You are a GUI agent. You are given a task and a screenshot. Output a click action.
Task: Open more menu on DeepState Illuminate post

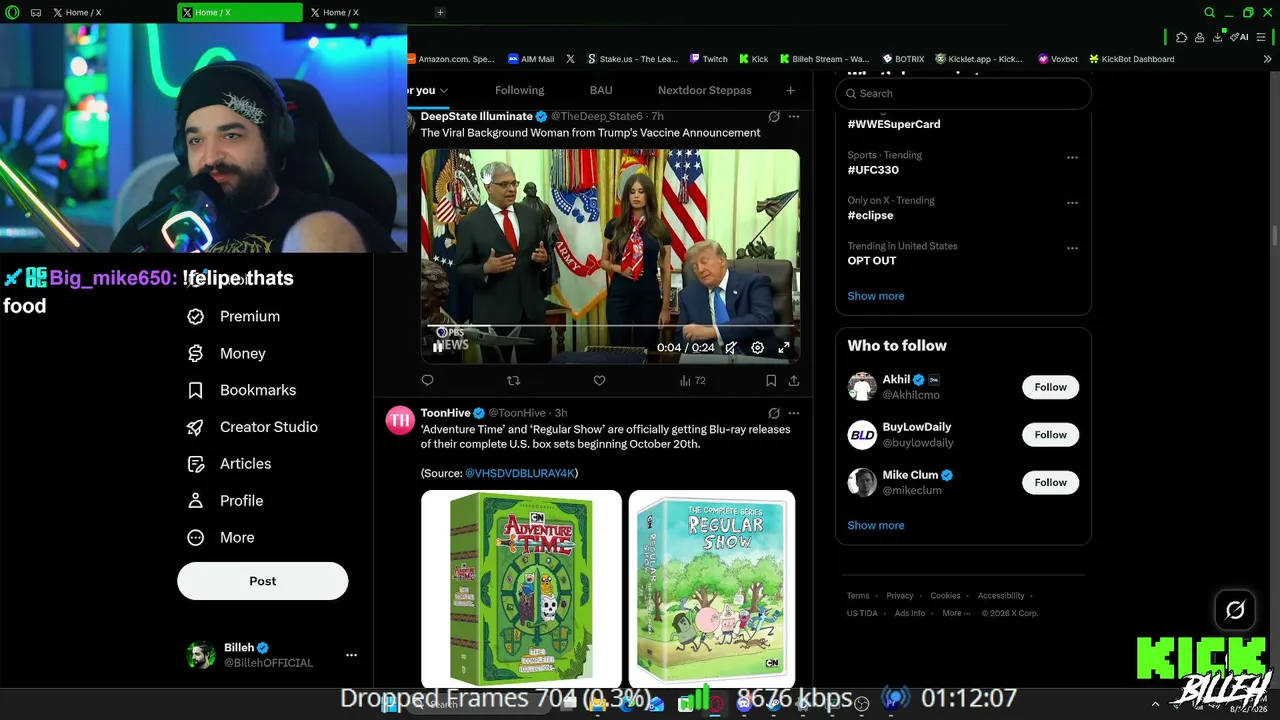794,116
